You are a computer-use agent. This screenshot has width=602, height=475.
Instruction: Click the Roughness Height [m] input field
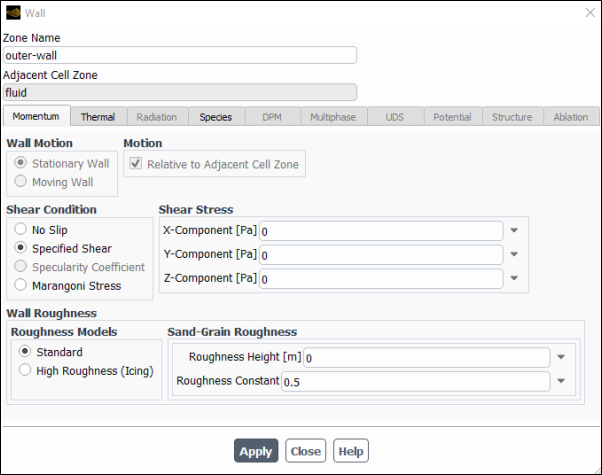coord(427,357)
